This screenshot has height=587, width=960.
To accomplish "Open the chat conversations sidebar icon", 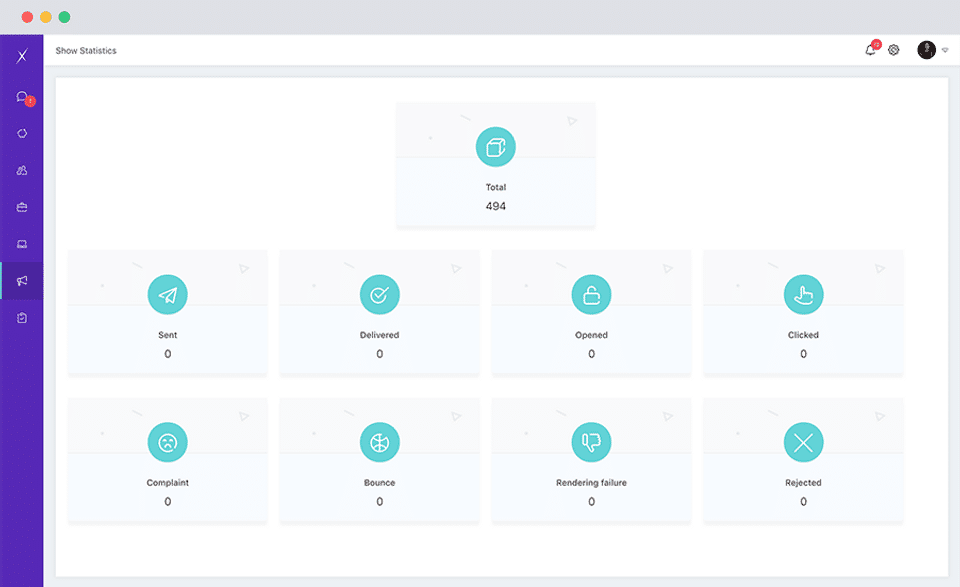I will pos(21,97).
